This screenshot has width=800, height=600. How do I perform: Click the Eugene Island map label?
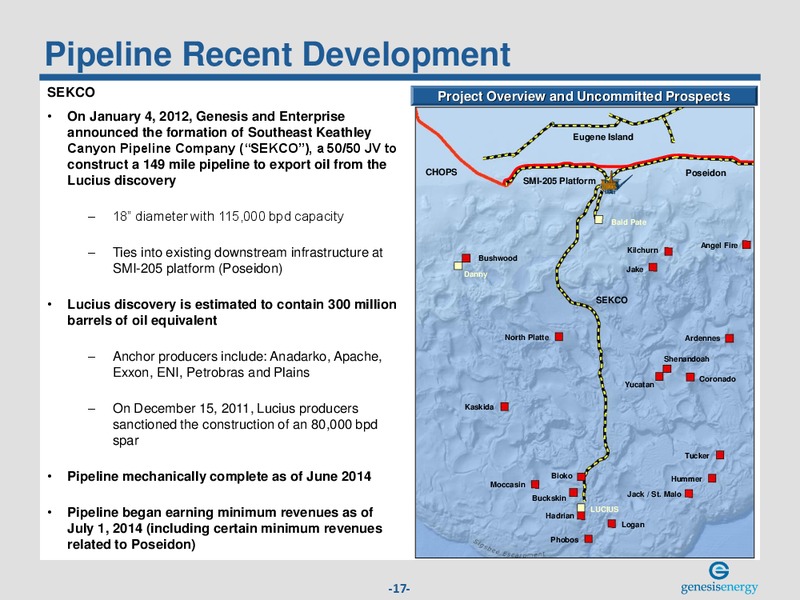tap(603, 137)
